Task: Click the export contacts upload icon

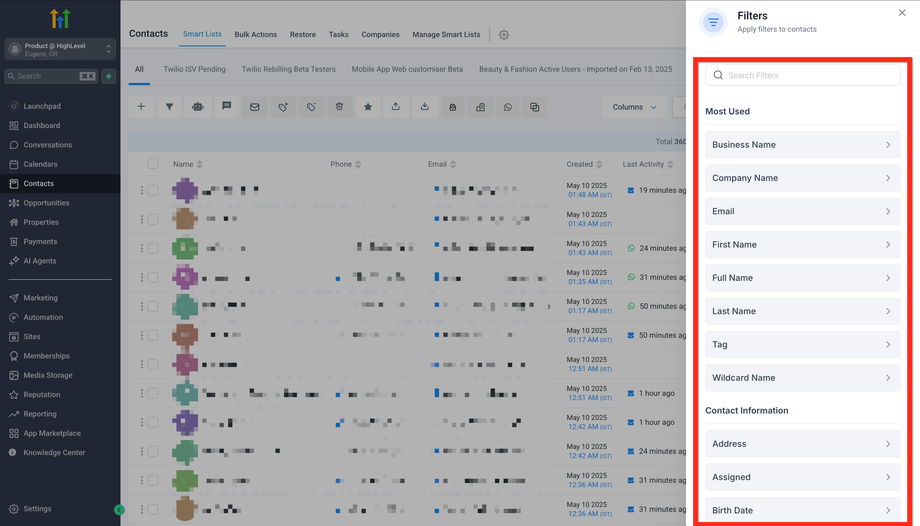Action: pyautogui.click(x=396, y=107)
